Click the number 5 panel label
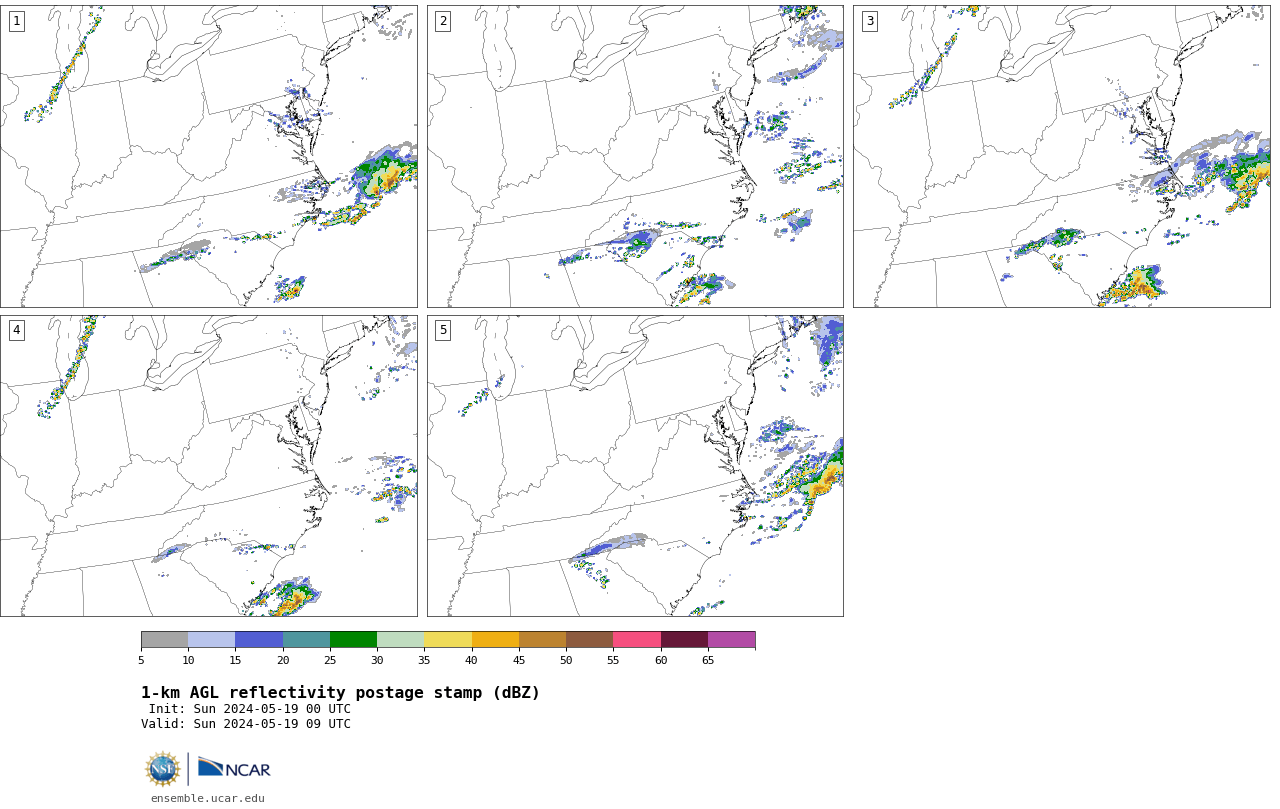 click(x=443, y=330)
